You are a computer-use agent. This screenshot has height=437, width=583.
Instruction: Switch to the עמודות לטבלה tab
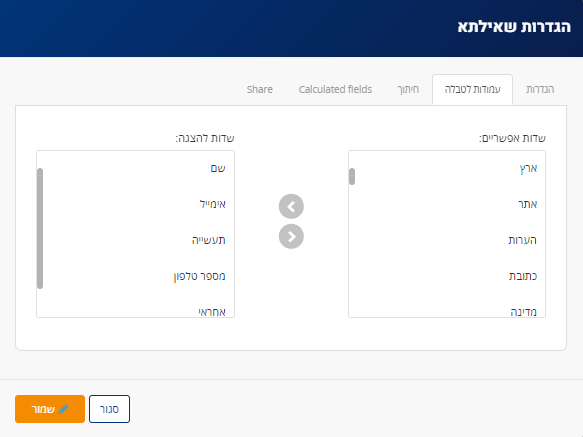click(472, 90)
